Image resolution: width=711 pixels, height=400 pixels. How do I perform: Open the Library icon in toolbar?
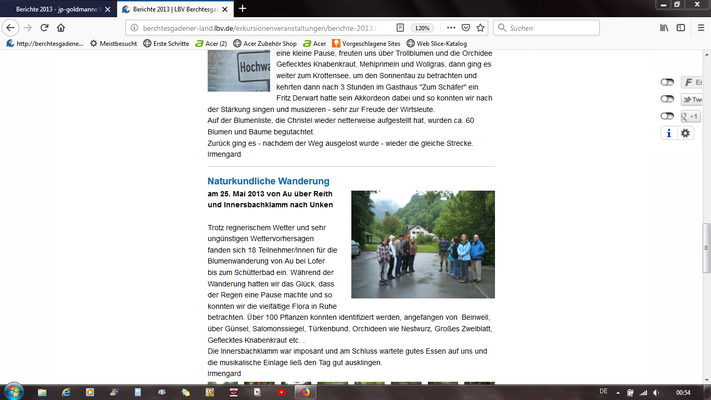(664, 28)
